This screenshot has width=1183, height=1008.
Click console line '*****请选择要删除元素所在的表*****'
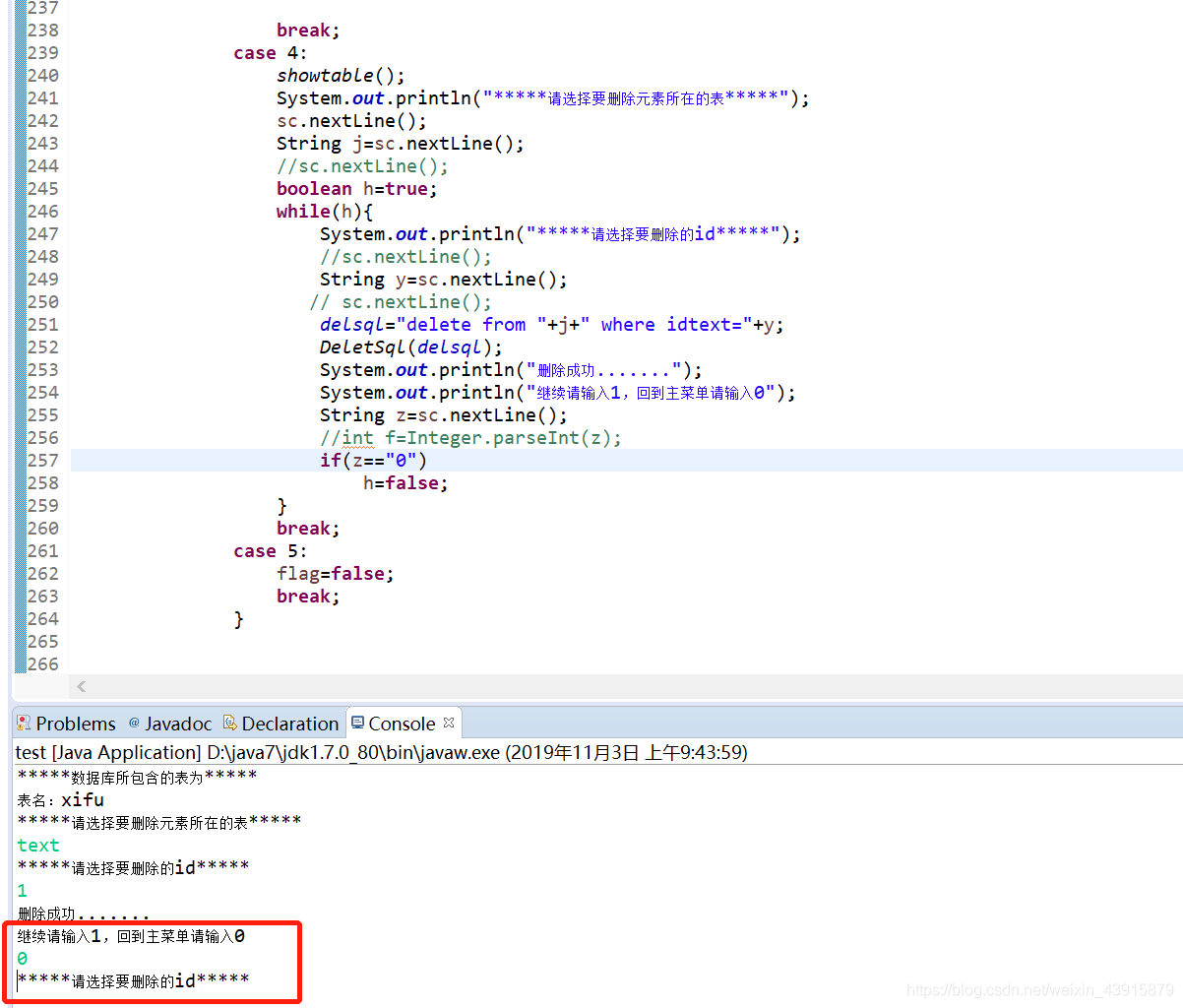(x=159, y=823)
